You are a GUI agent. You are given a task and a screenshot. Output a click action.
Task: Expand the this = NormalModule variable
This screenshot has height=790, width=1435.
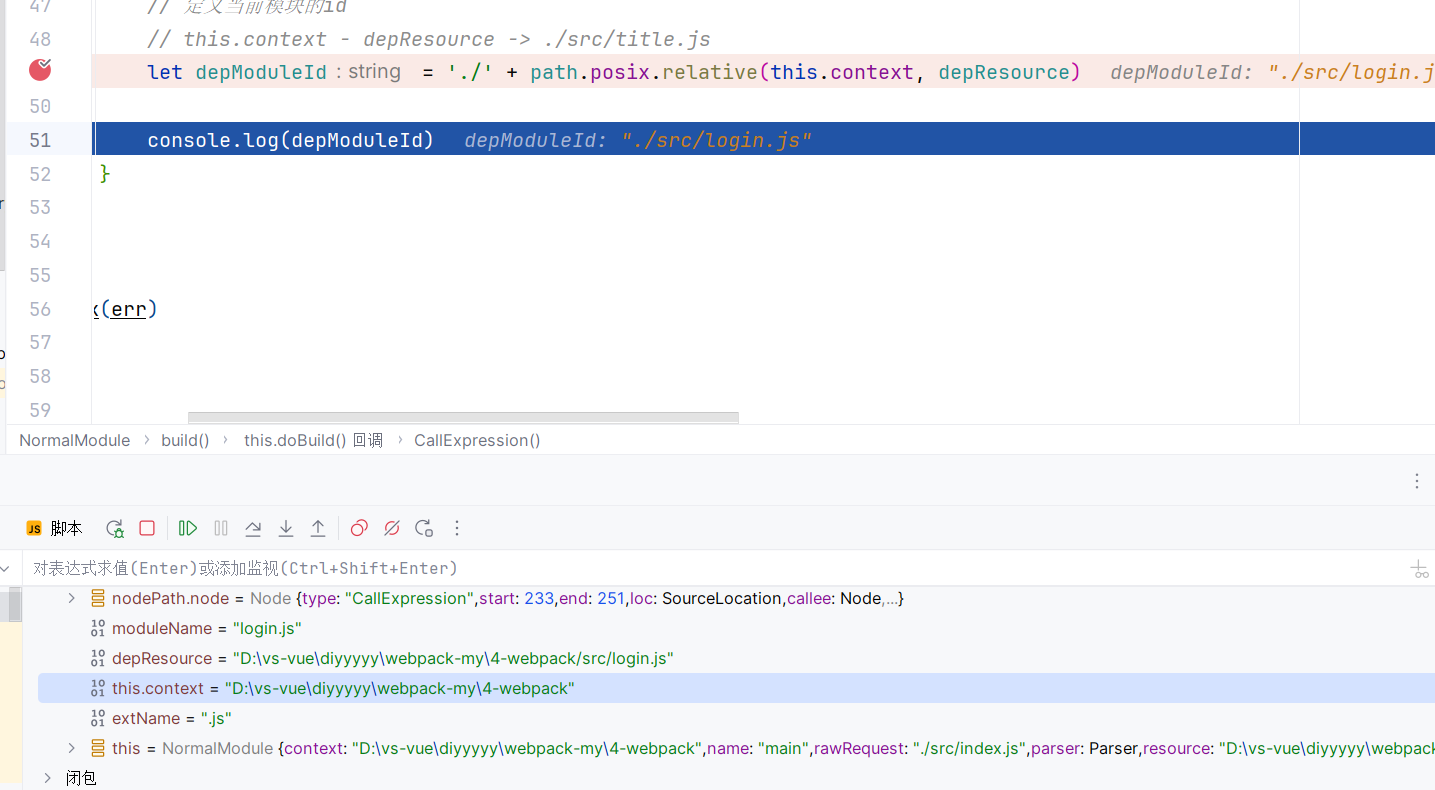click(x=71, y=748)
